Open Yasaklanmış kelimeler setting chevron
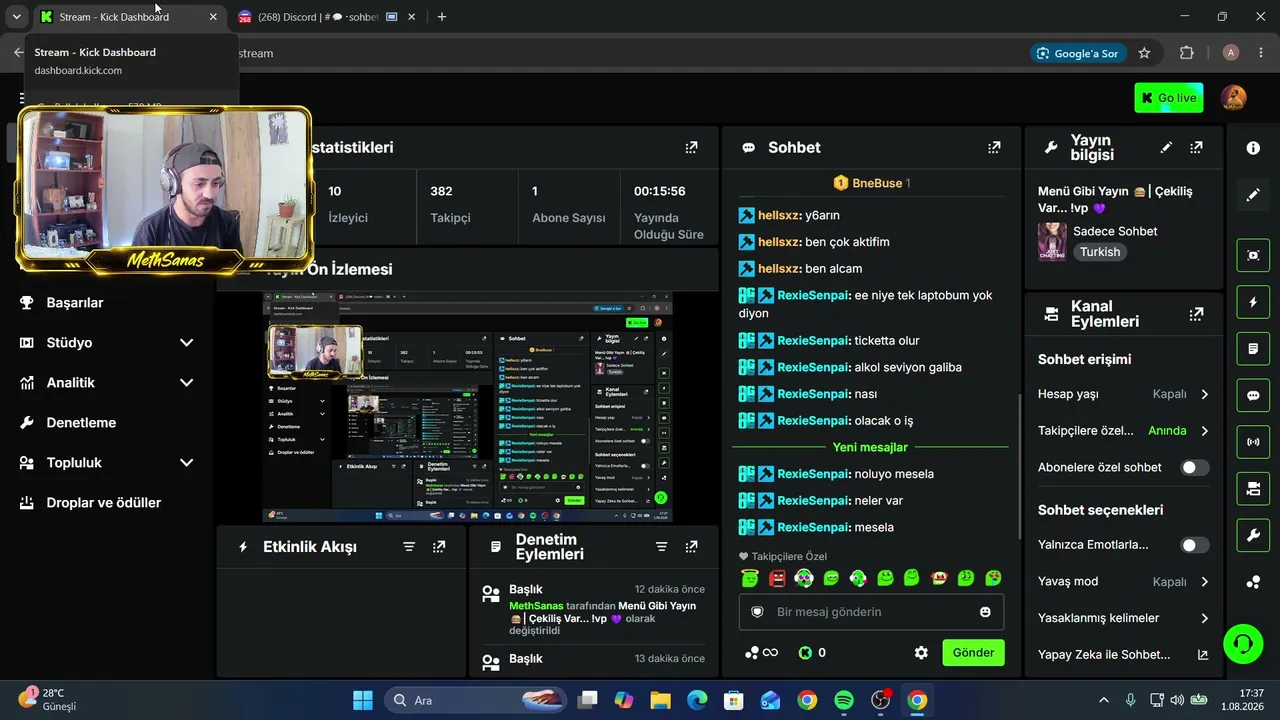This screenshot has width=1280, height=720. [1204, 618]
